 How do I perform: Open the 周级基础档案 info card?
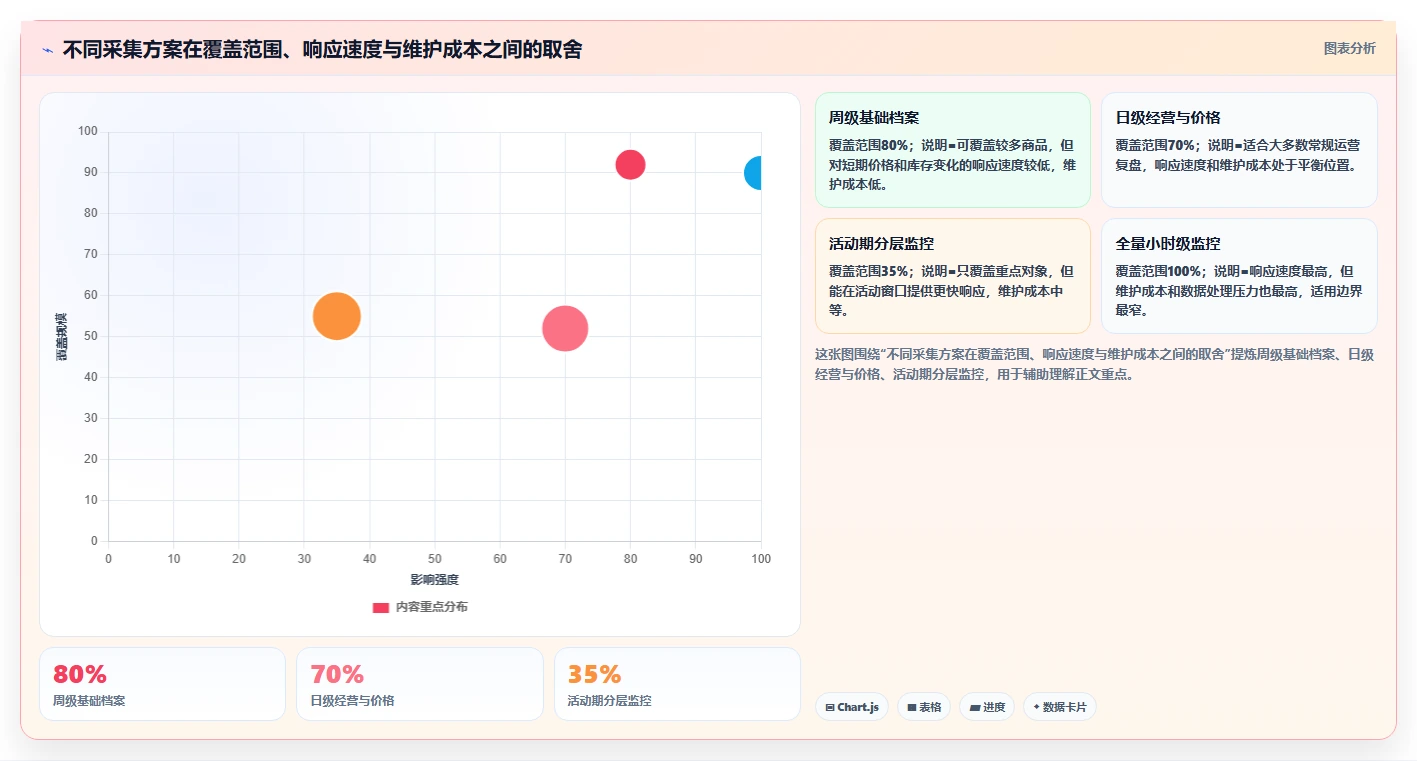pos(953,150)
